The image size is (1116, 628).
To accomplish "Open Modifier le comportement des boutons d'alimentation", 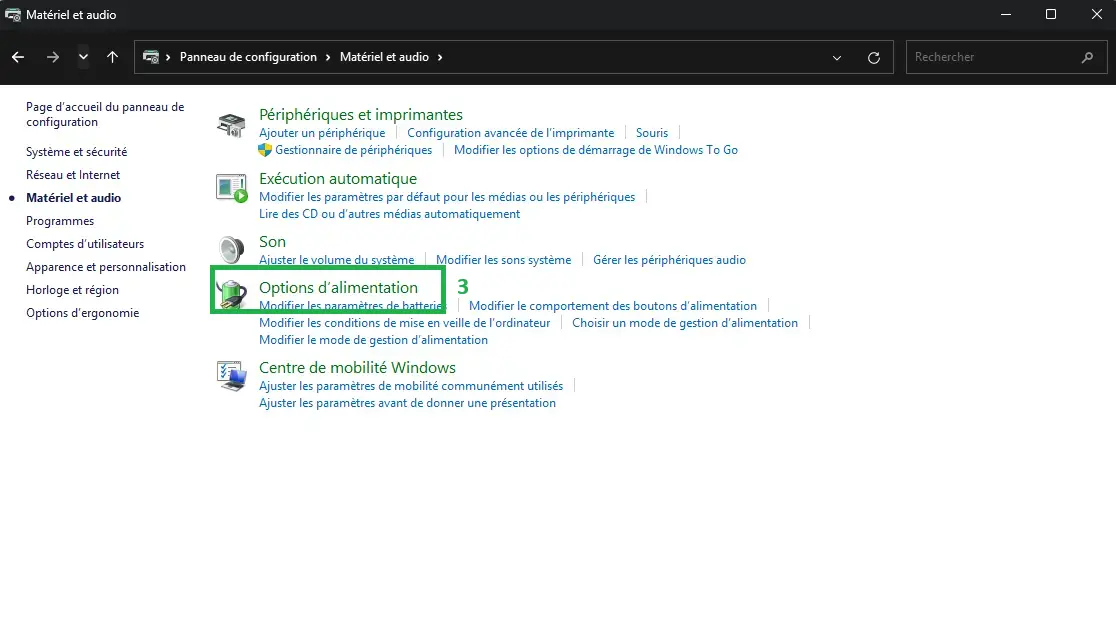I will 613,306.
